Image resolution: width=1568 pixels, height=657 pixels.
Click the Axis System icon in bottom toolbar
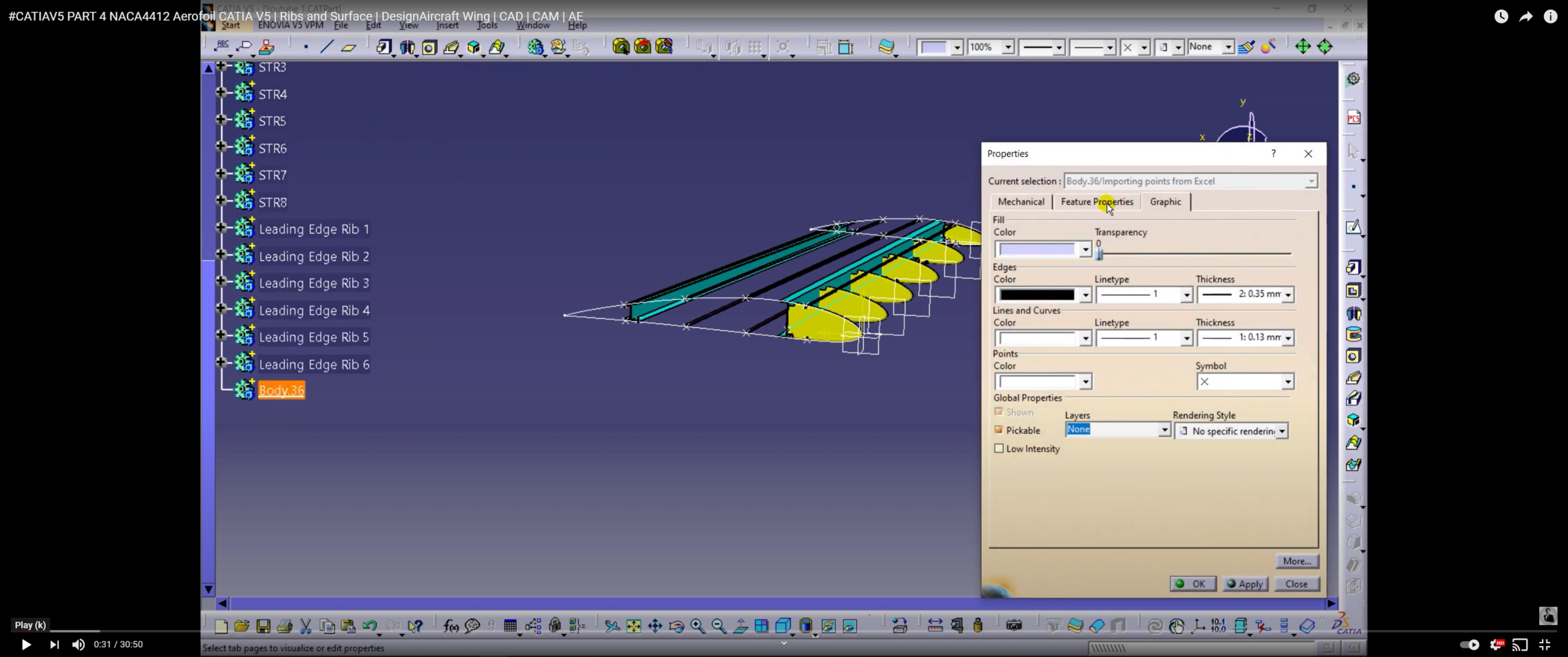point(1198,626)
